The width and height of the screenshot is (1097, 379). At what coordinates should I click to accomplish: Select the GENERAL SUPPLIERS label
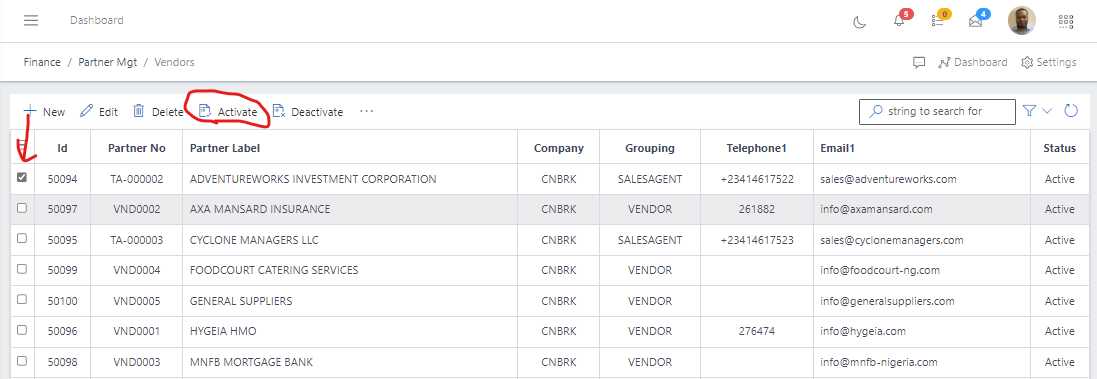241,301
